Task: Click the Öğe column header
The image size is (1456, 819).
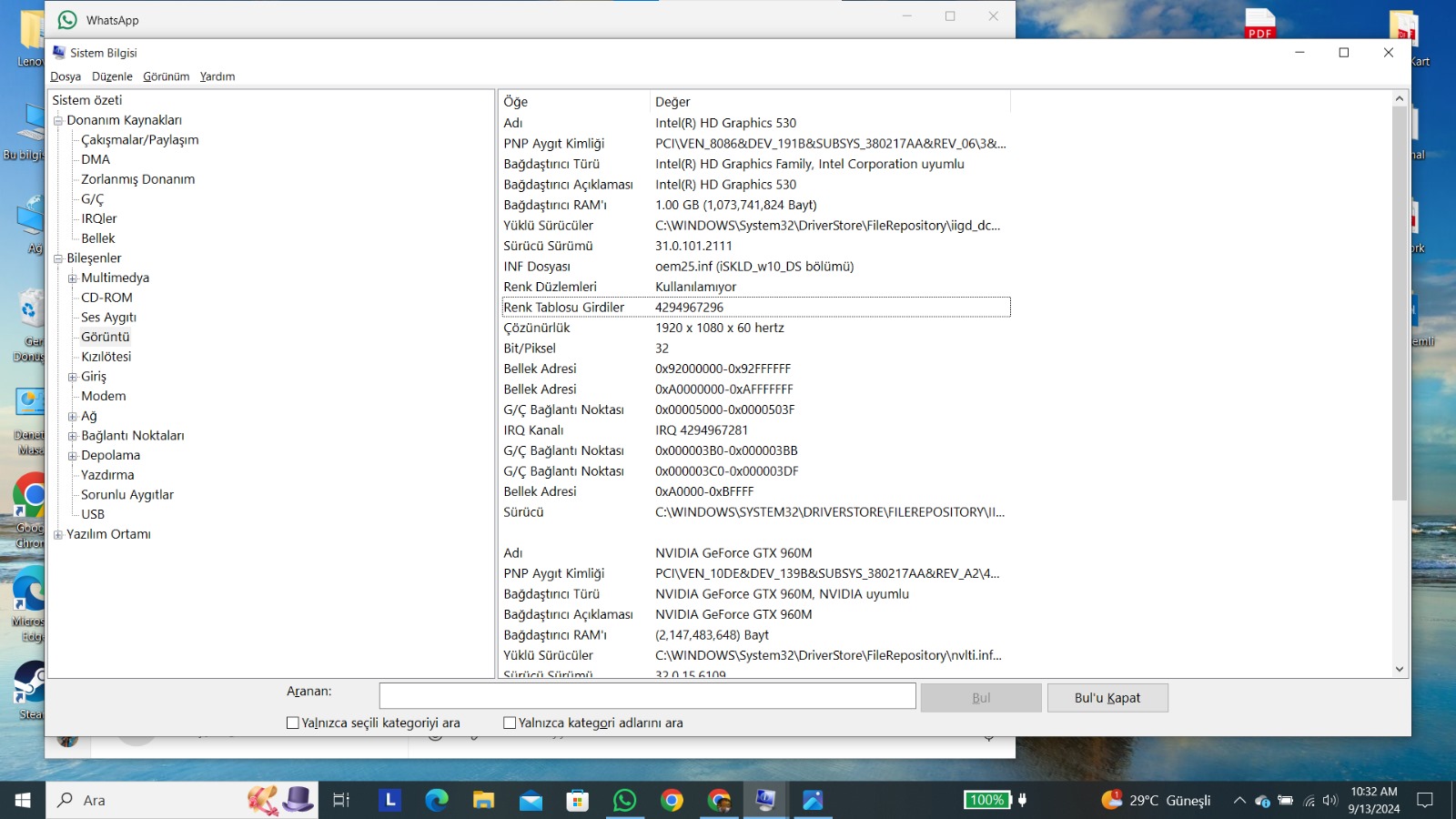Action: tap(575, 101)
